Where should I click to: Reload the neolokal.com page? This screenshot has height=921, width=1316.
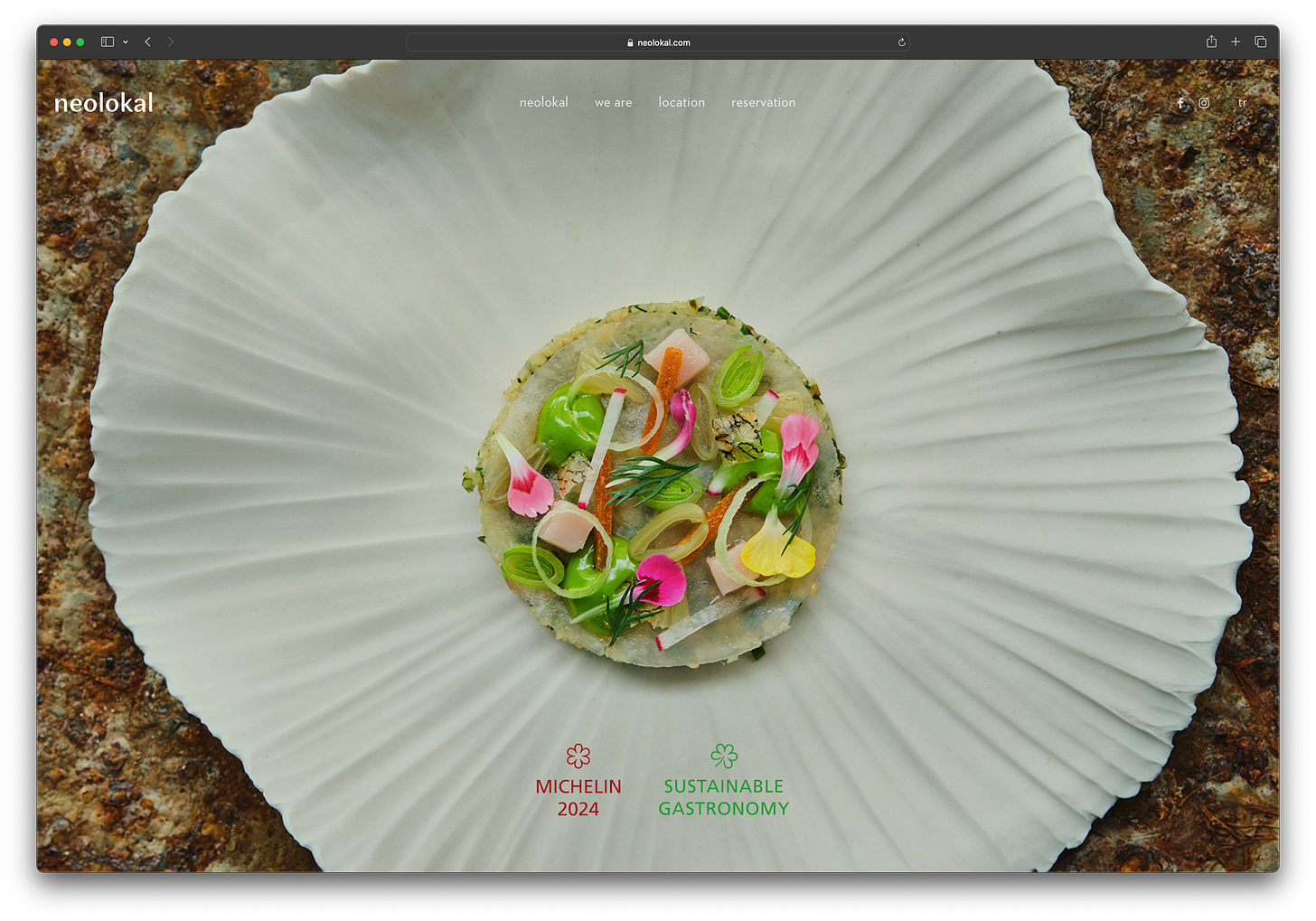901,42
